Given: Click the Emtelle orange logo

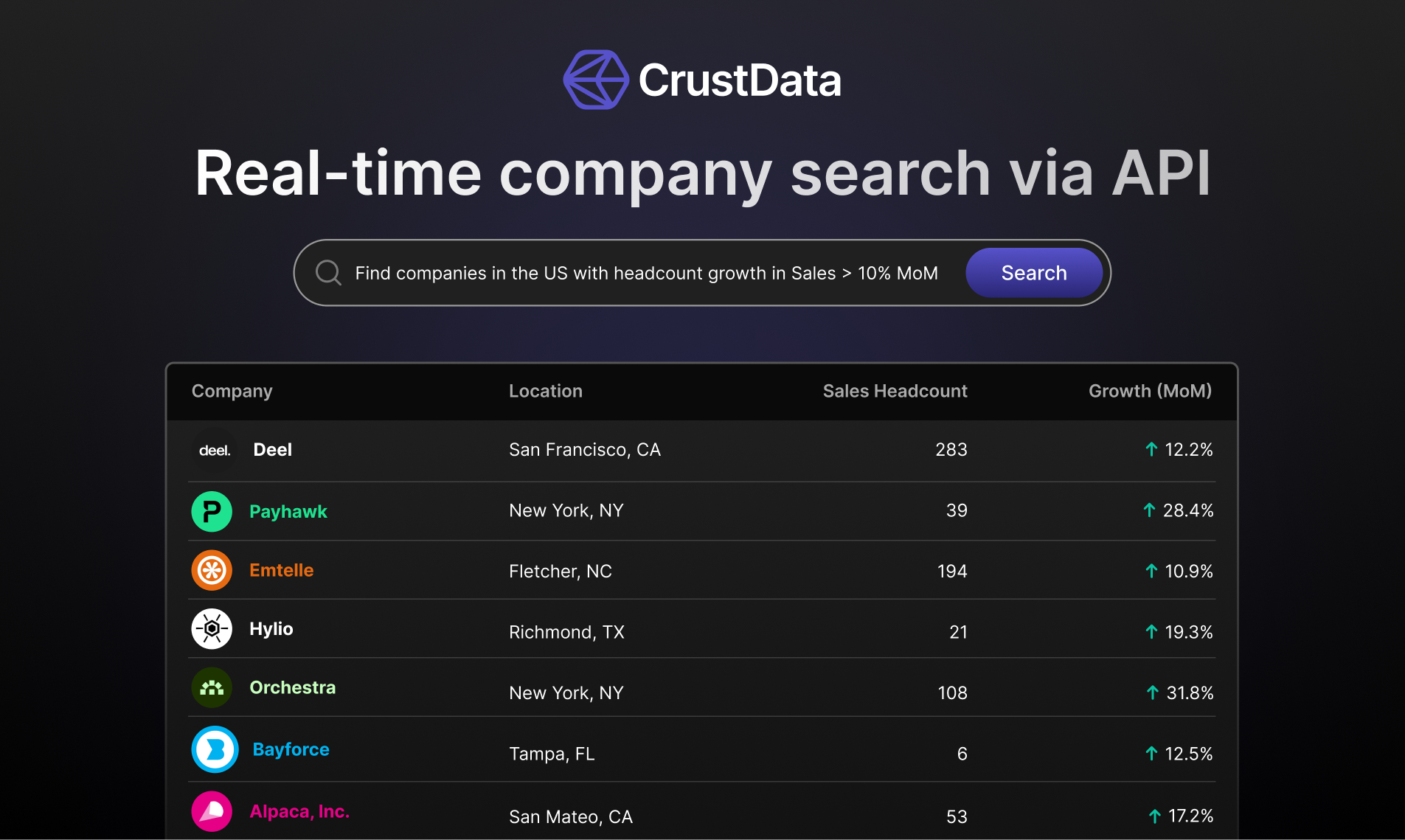Looking at the screenshot, I should coord(212,570).
